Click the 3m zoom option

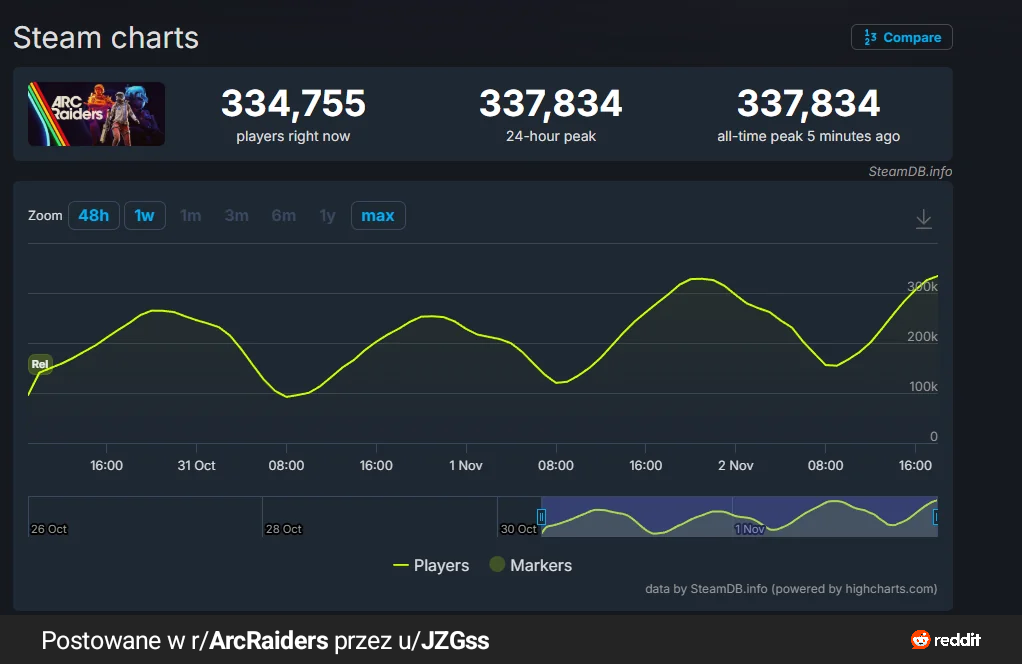[236, 216]
